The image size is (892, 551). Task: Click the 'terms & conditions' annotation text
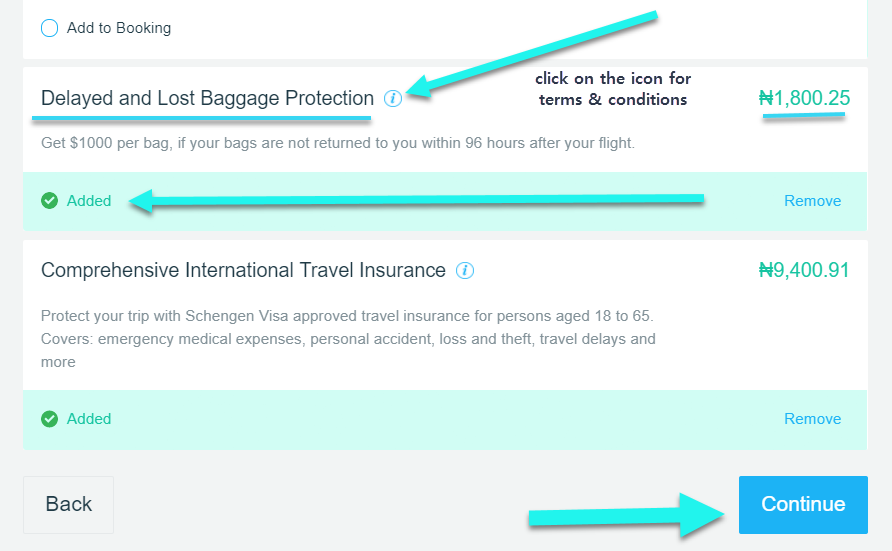pos(613,100)
